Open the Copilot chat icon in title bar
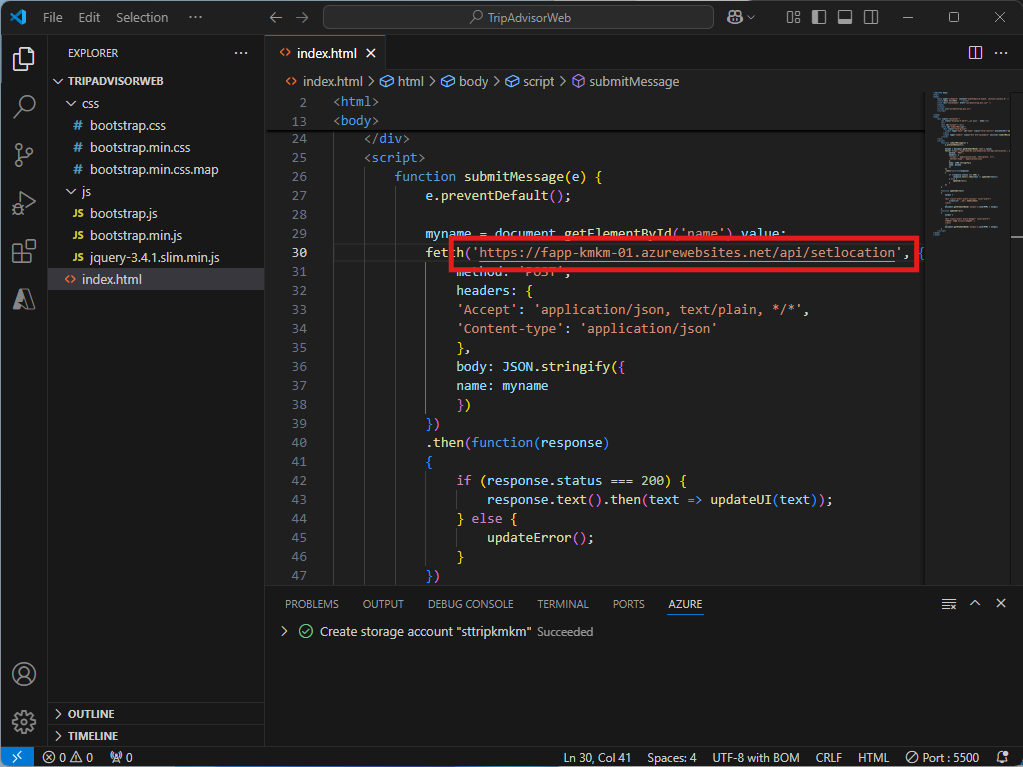The width and height of the screenshot is (1023, 767). (735, 18)
